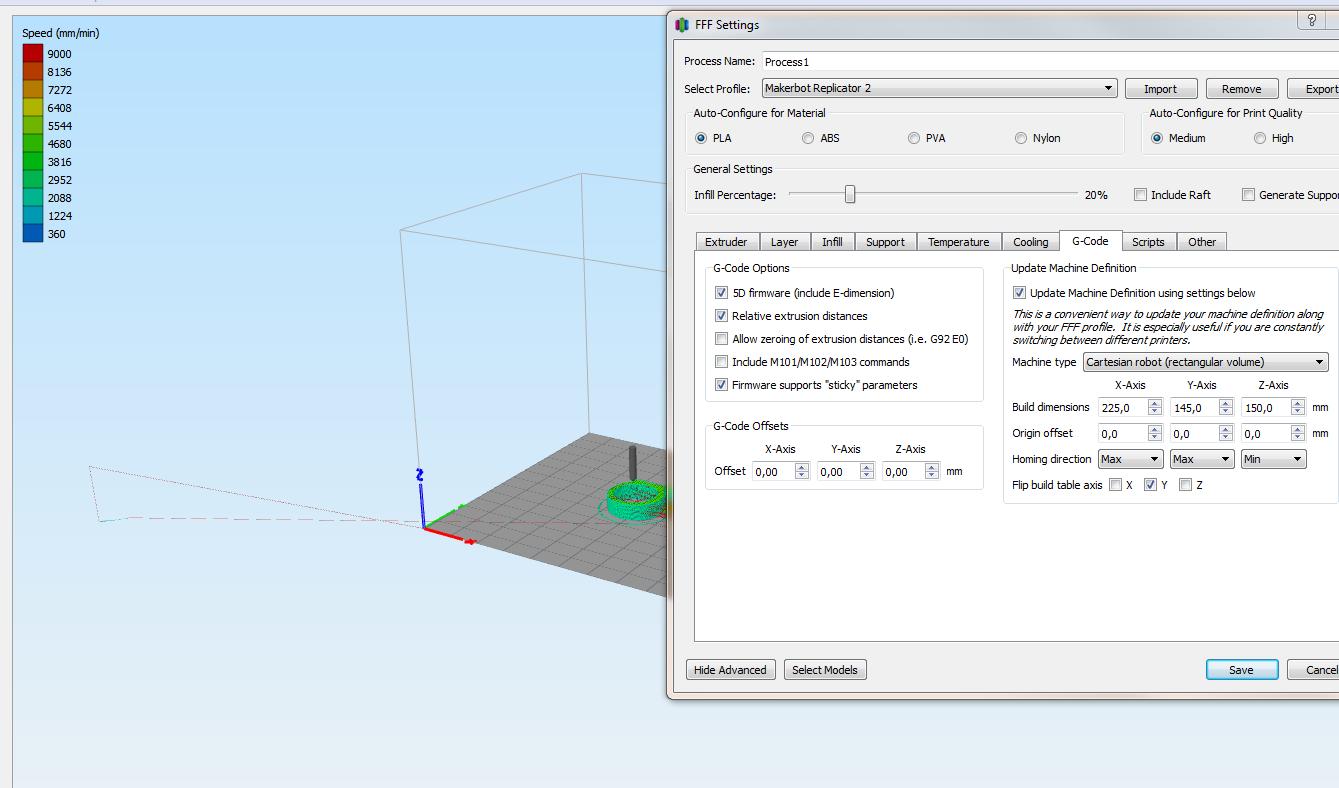Click the red 9000 speed legend swatch

point(33,54)
